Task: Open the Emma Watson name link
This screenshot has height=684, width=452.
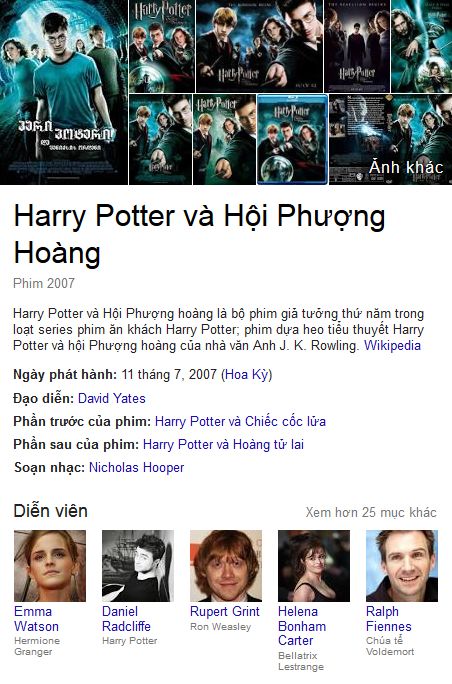Action: [36, 619]
